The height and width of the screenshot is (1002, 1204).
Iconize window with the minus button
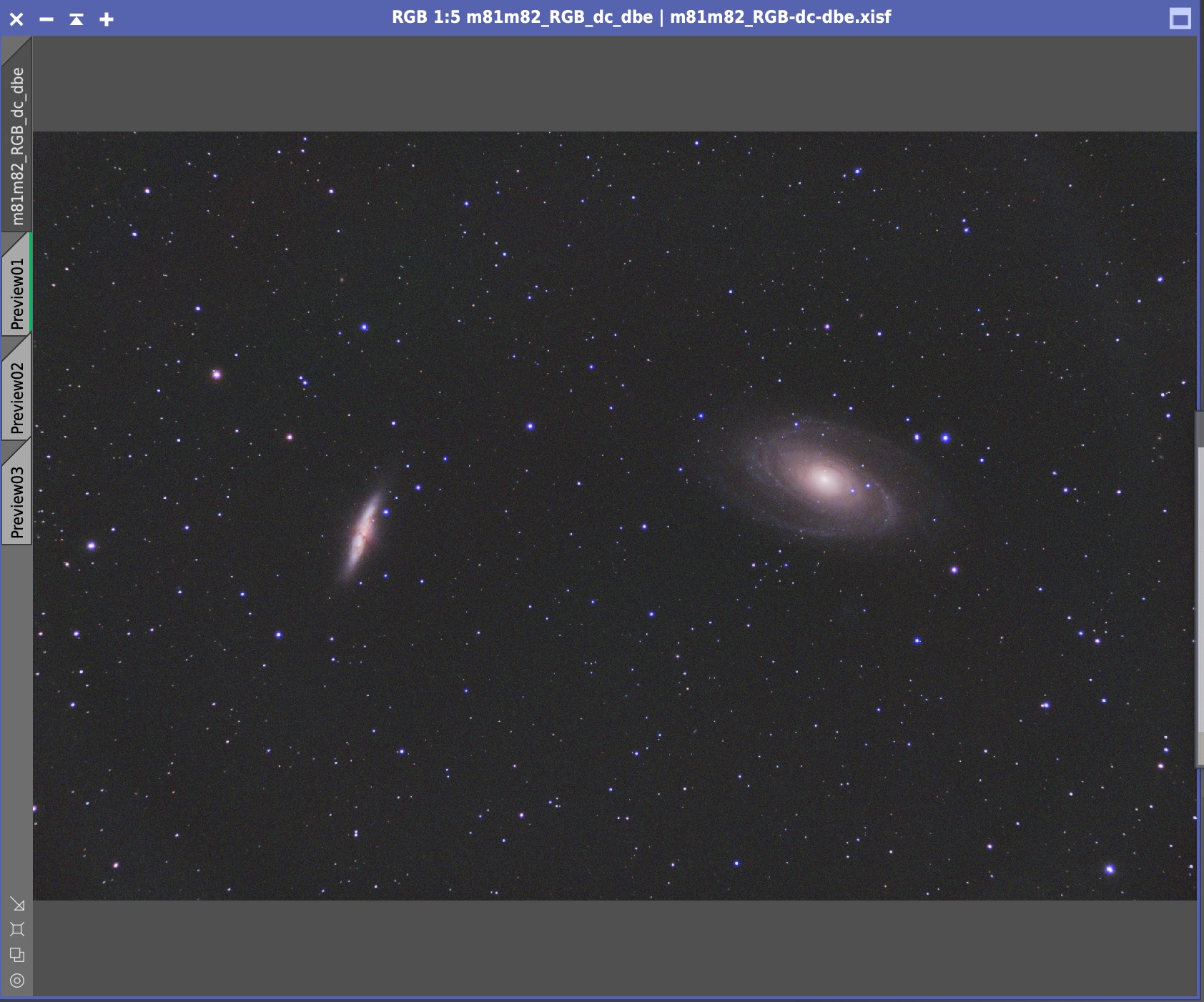click(46, 19)
